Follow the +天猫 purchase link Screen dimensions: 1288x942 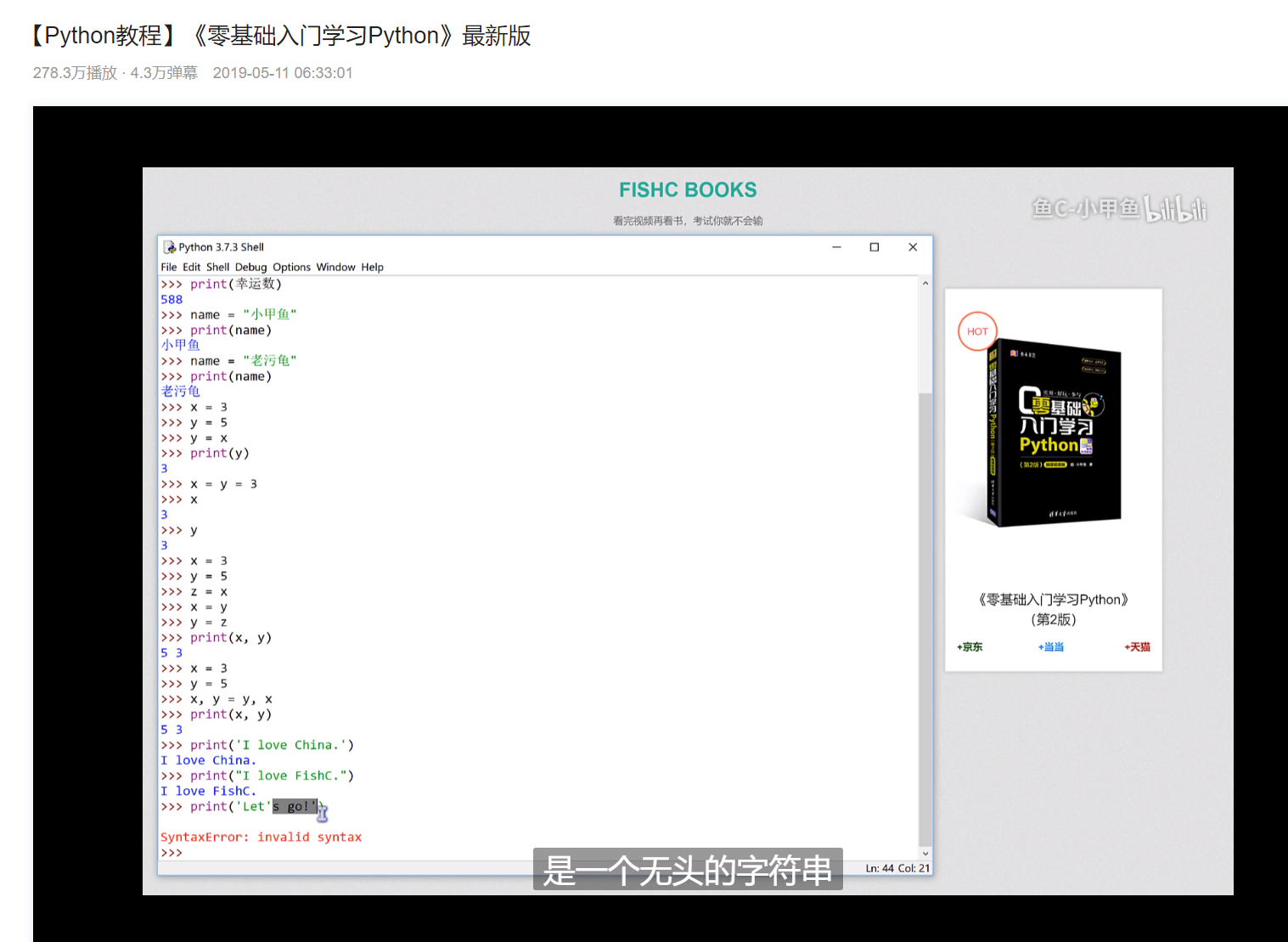point(1138,647)
